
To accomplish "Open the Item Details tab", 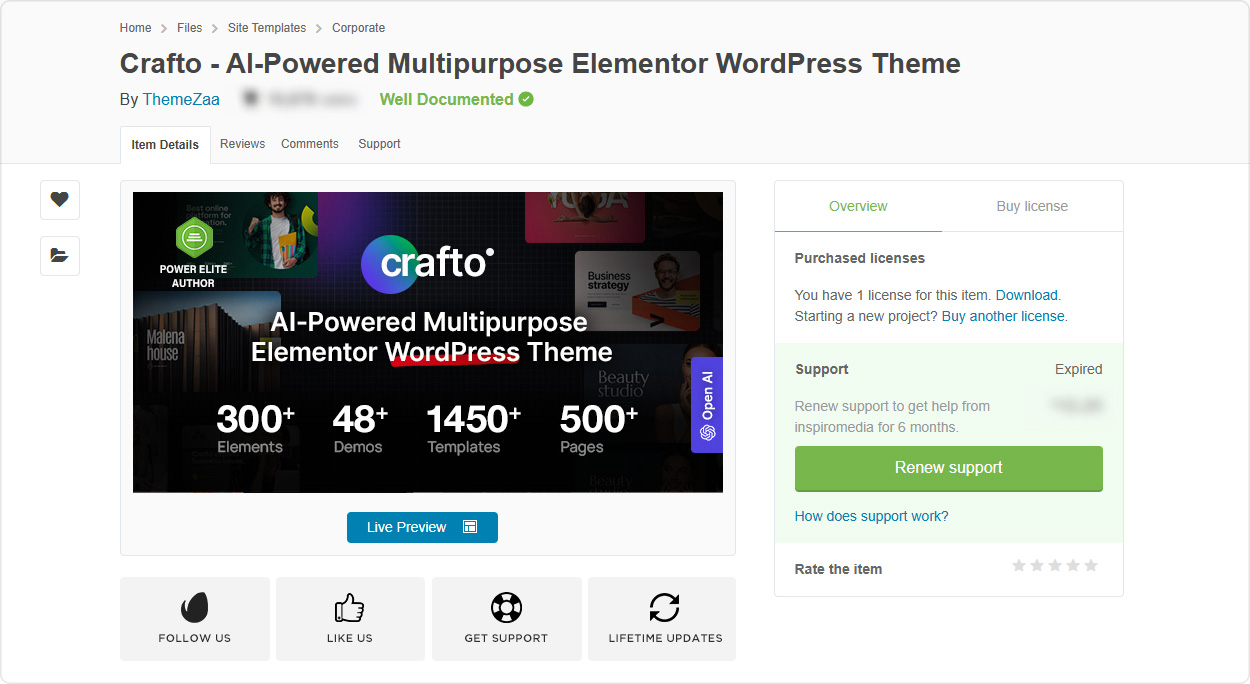I will [x=165, y=144].
